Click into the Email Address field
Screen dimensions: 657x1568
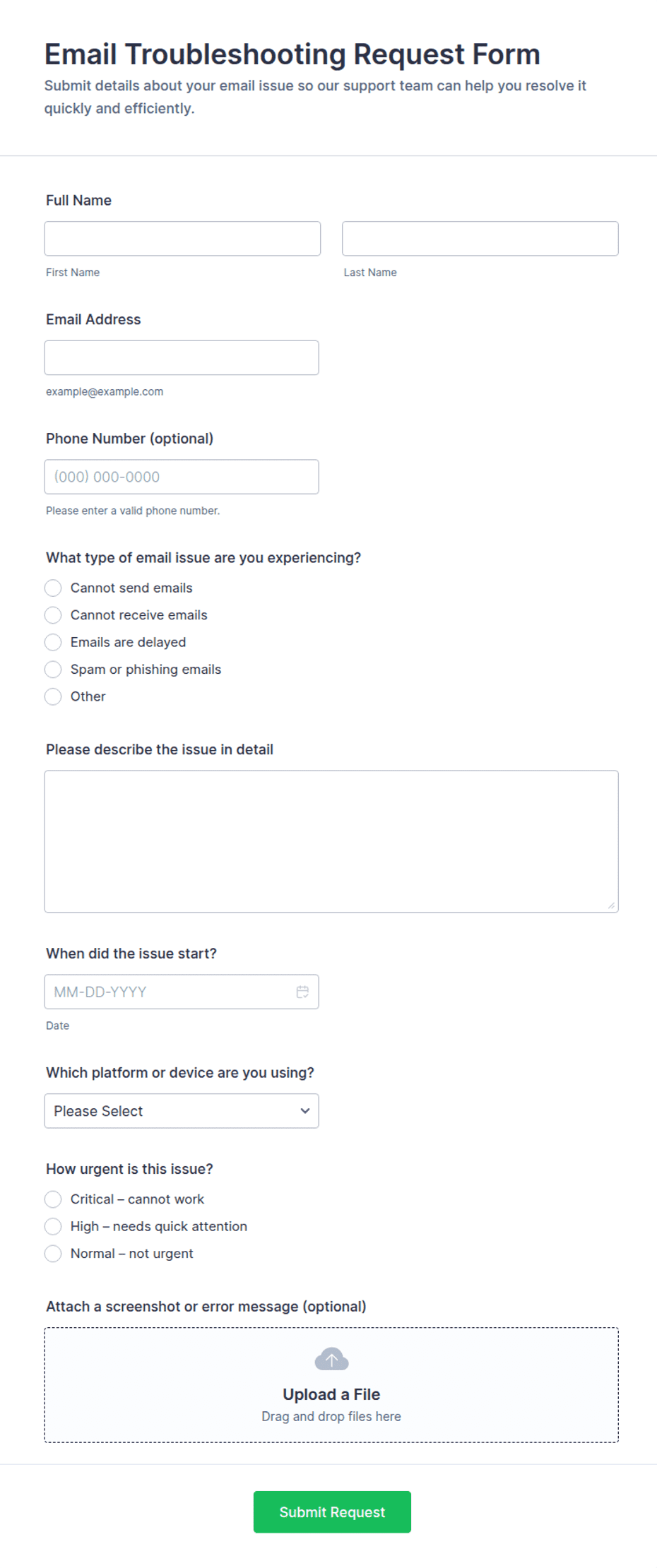(x=182, y=358)
